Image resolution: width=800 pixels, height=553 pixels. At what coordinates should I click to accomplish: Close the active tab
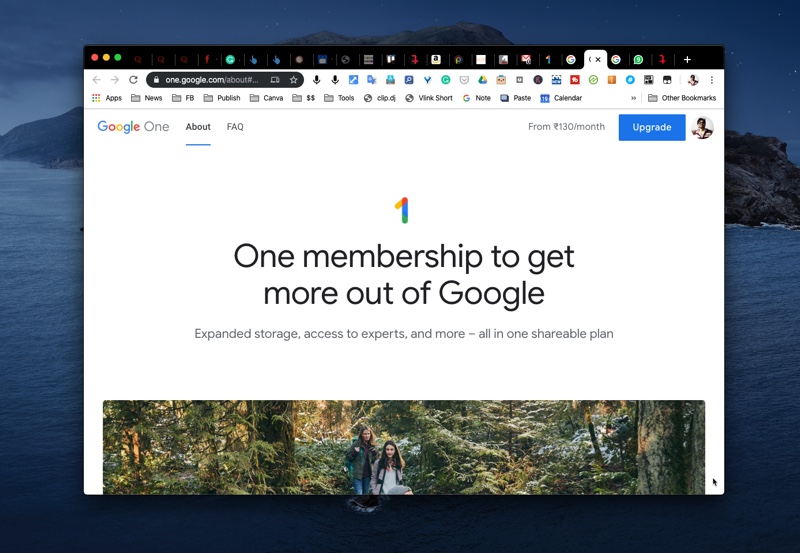(x=598, y=60)
